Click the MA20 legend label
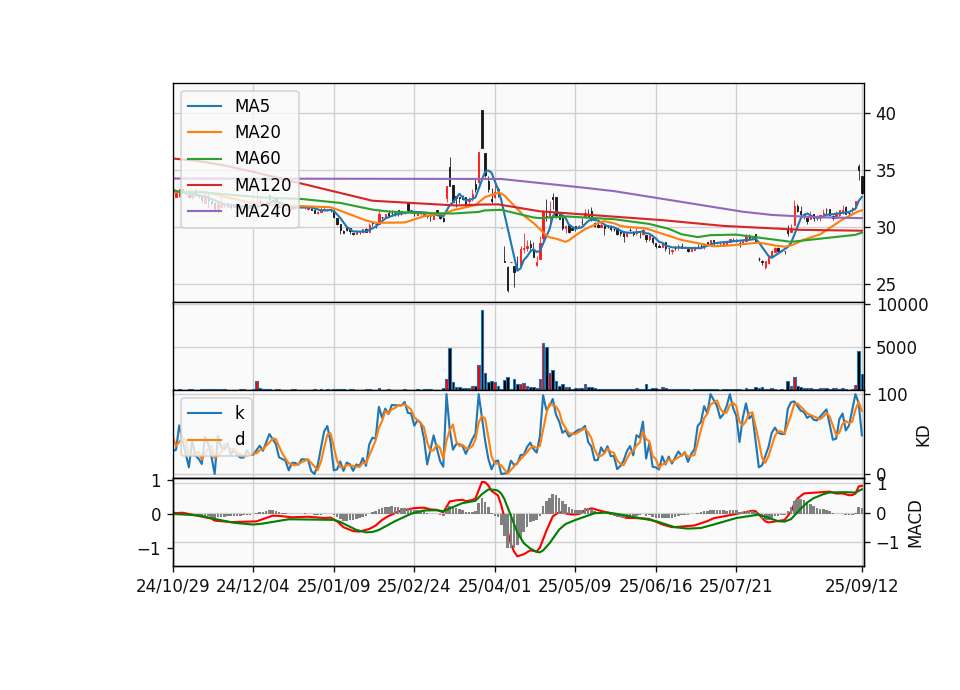 (x=257, y=132)
